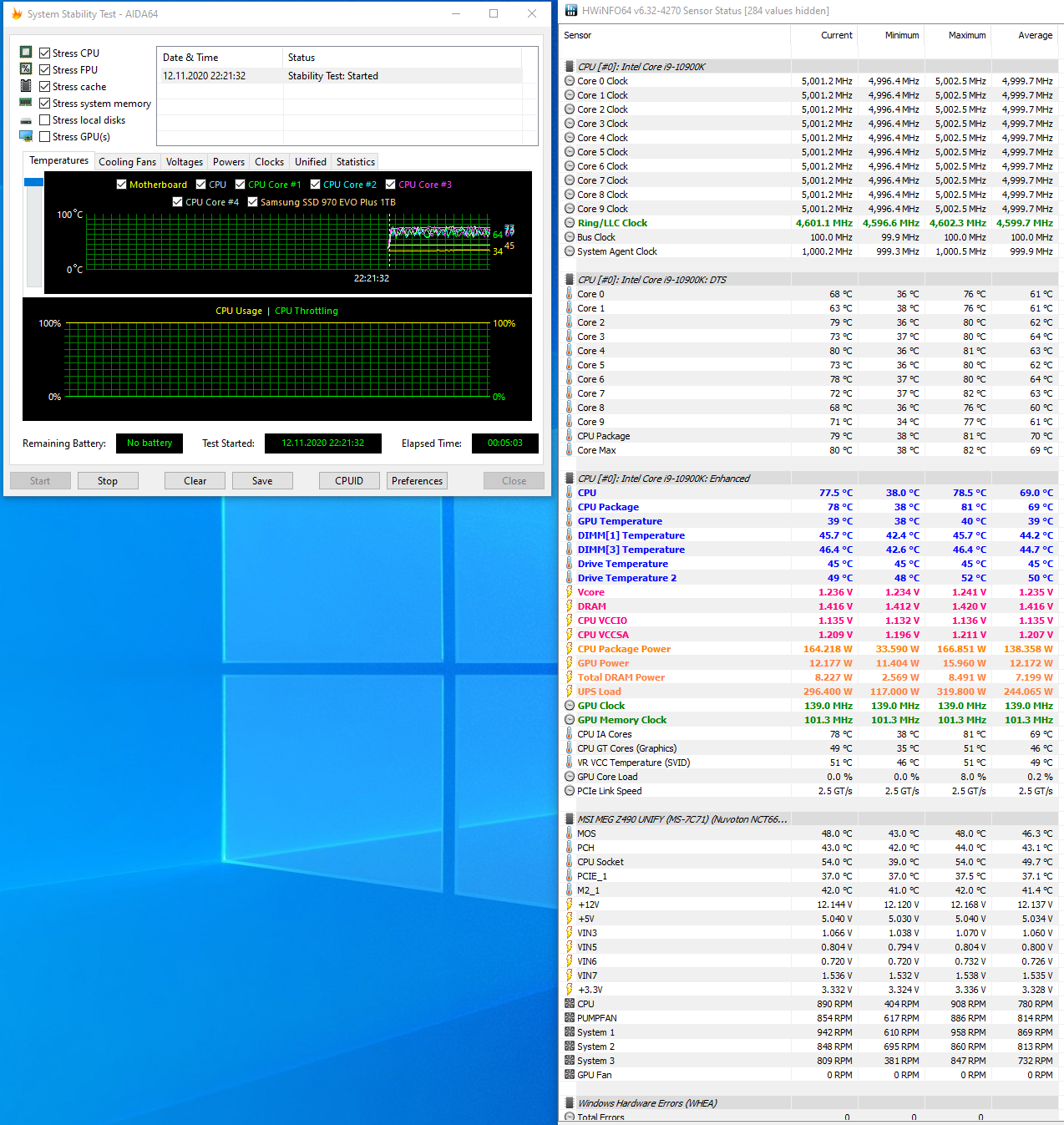
Task: Click the chip icon of Intel Core i9-10900K DTS header
Action: (x=570, y=280)
